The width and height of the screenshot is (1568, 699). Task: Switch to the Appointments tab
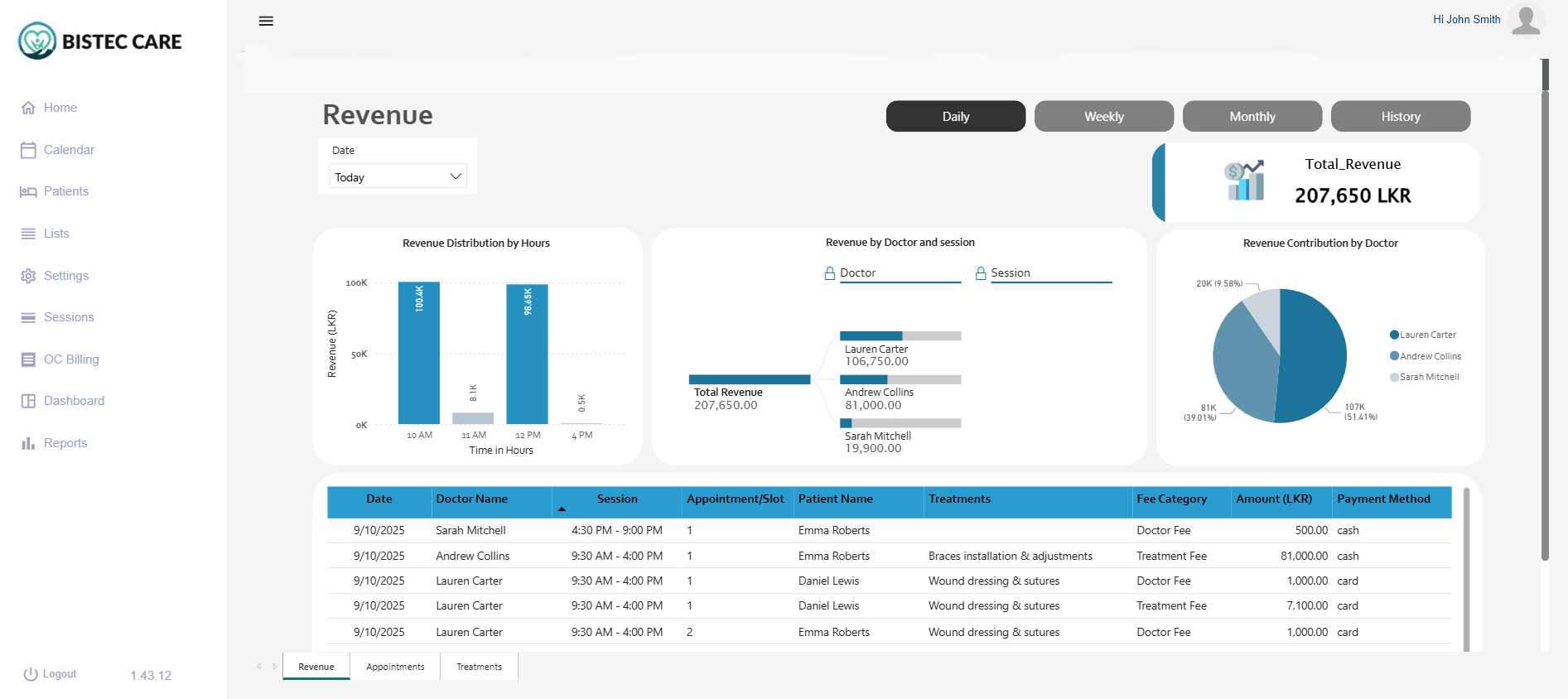(395, 667)
